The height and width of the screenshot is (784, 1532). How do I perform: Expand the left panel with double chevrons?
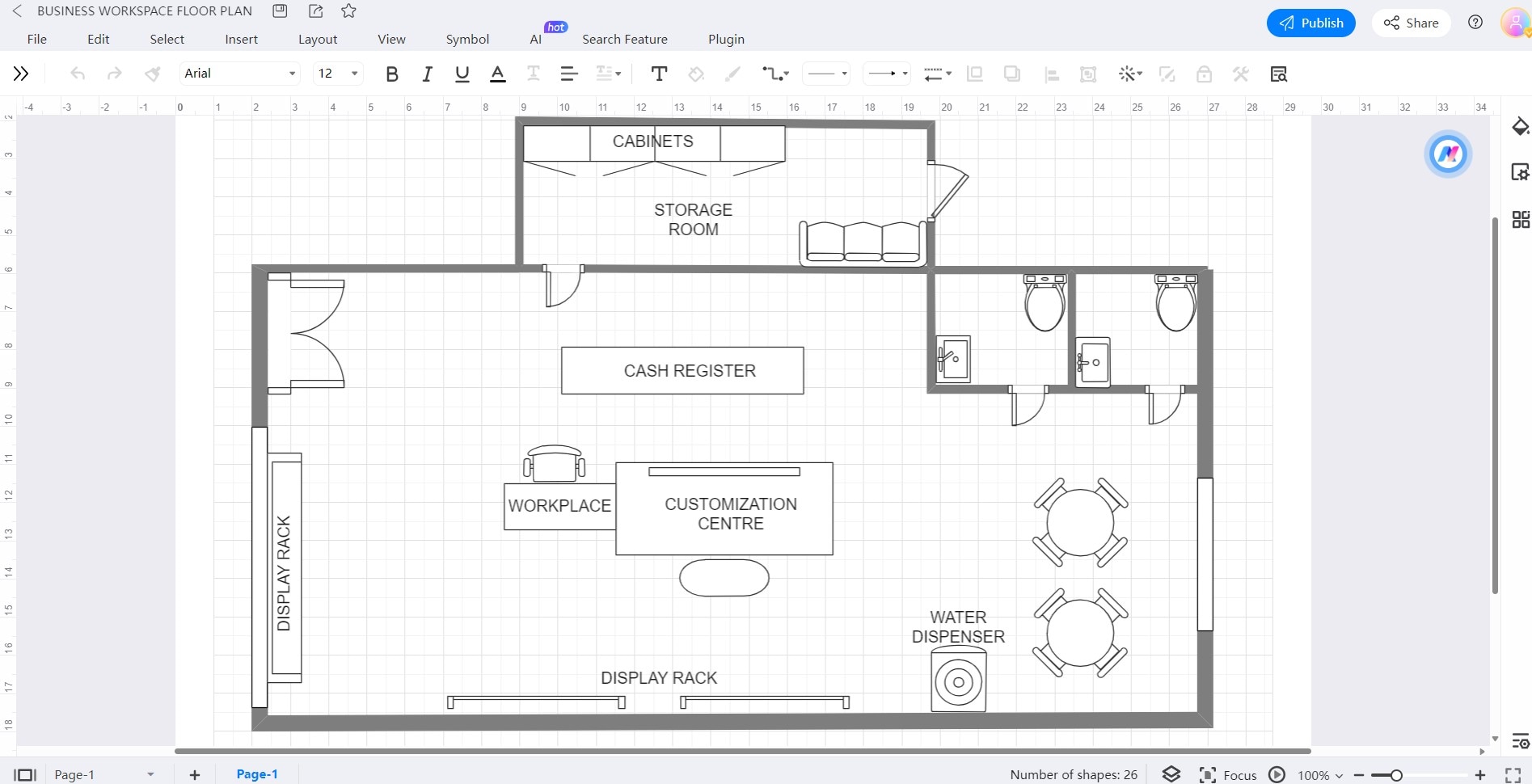(21, 74)
